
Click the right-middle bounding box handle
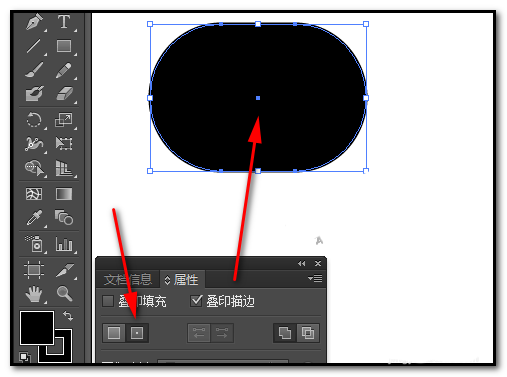coord(366,98)
